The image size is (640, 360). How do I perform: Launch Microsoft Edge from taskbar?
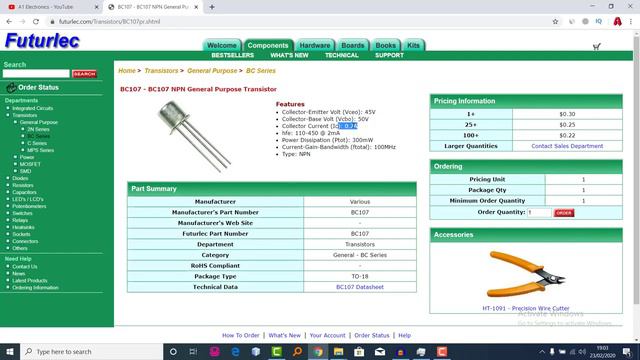pyautogui.click(x=236, y=351)
